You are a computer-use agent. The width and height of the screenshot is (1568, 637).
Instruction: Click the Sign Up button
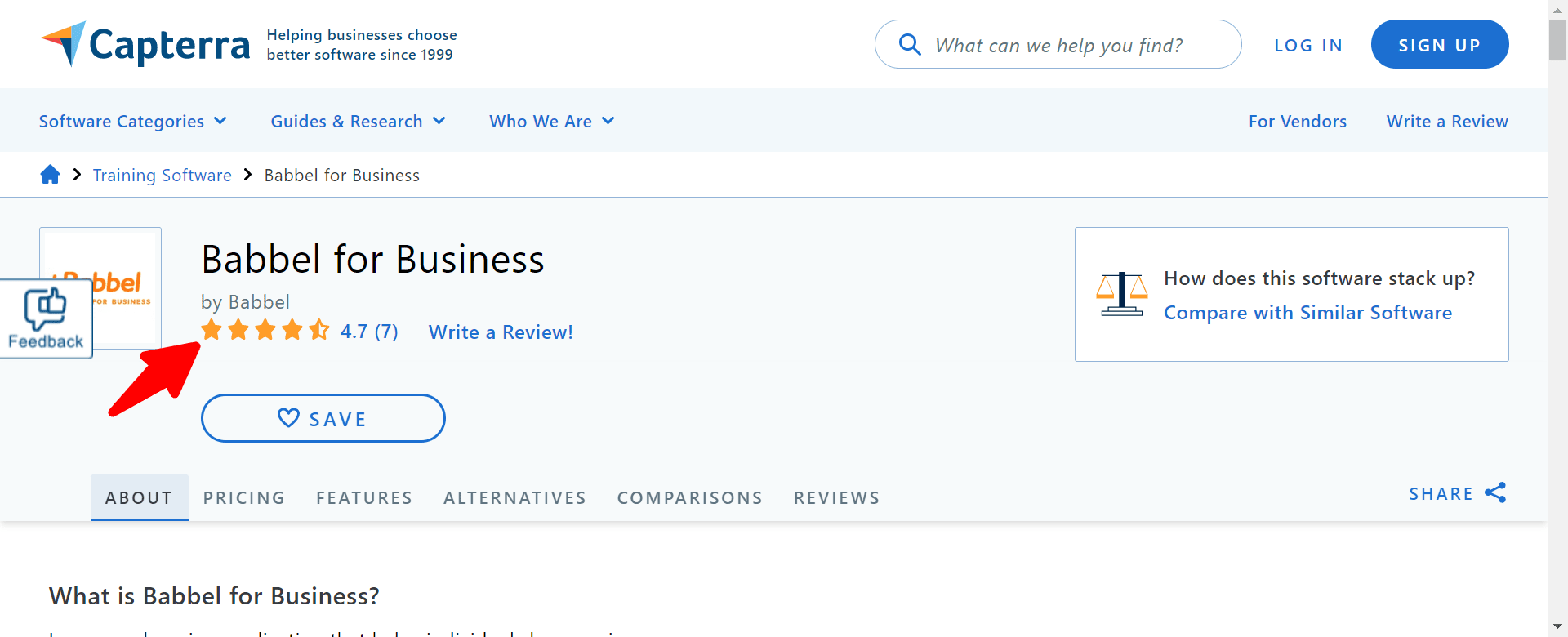(1439, 45)
